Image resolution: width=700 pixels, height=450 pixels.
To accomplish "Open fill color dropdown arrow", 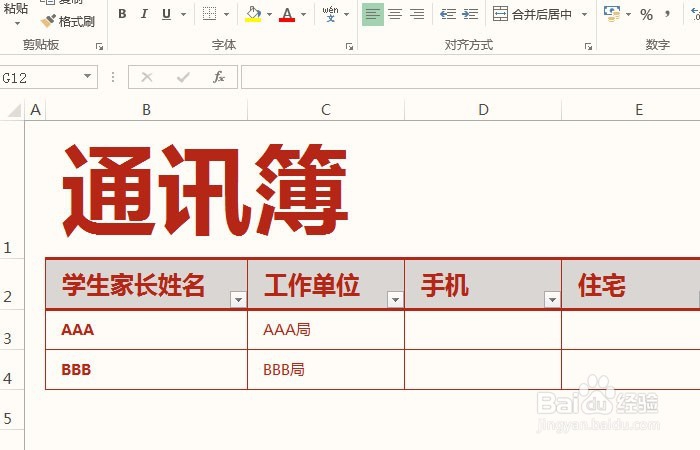I will 269,14.
